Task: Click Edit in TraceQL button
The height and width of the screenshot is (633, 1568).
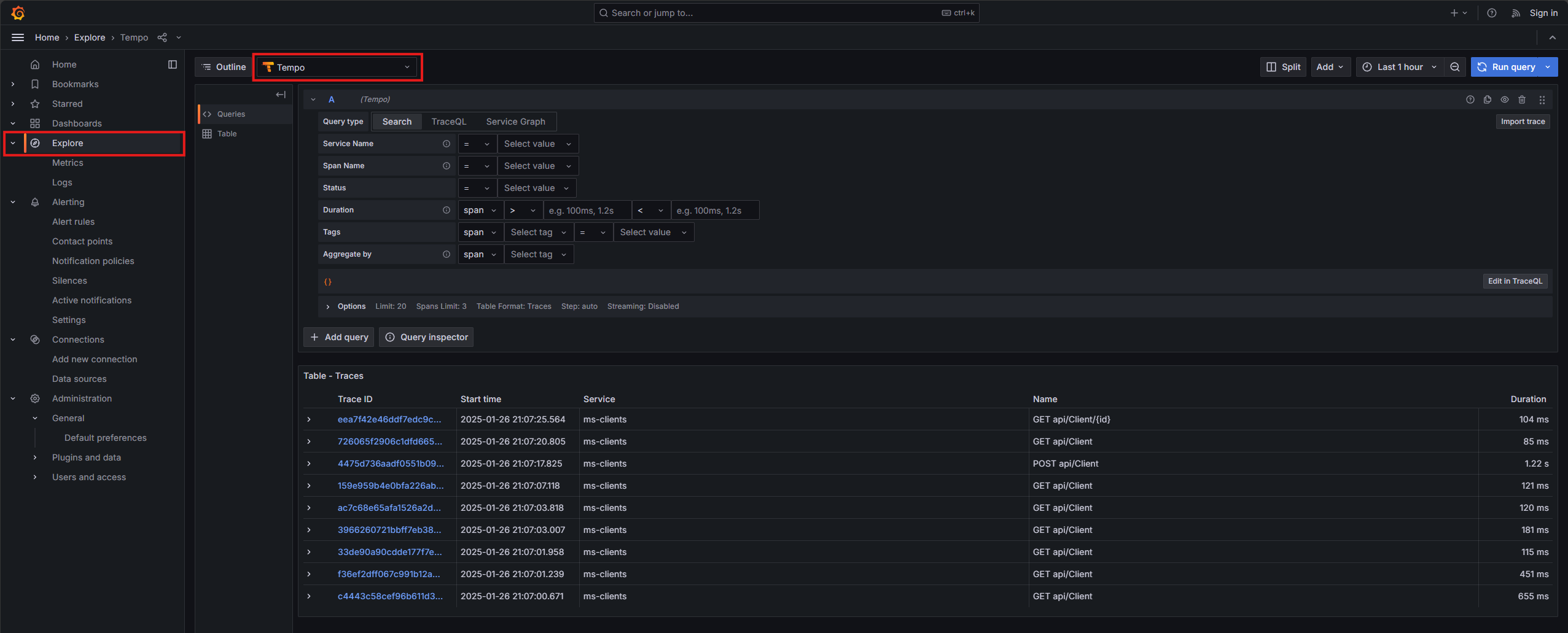Action: 1515,281
